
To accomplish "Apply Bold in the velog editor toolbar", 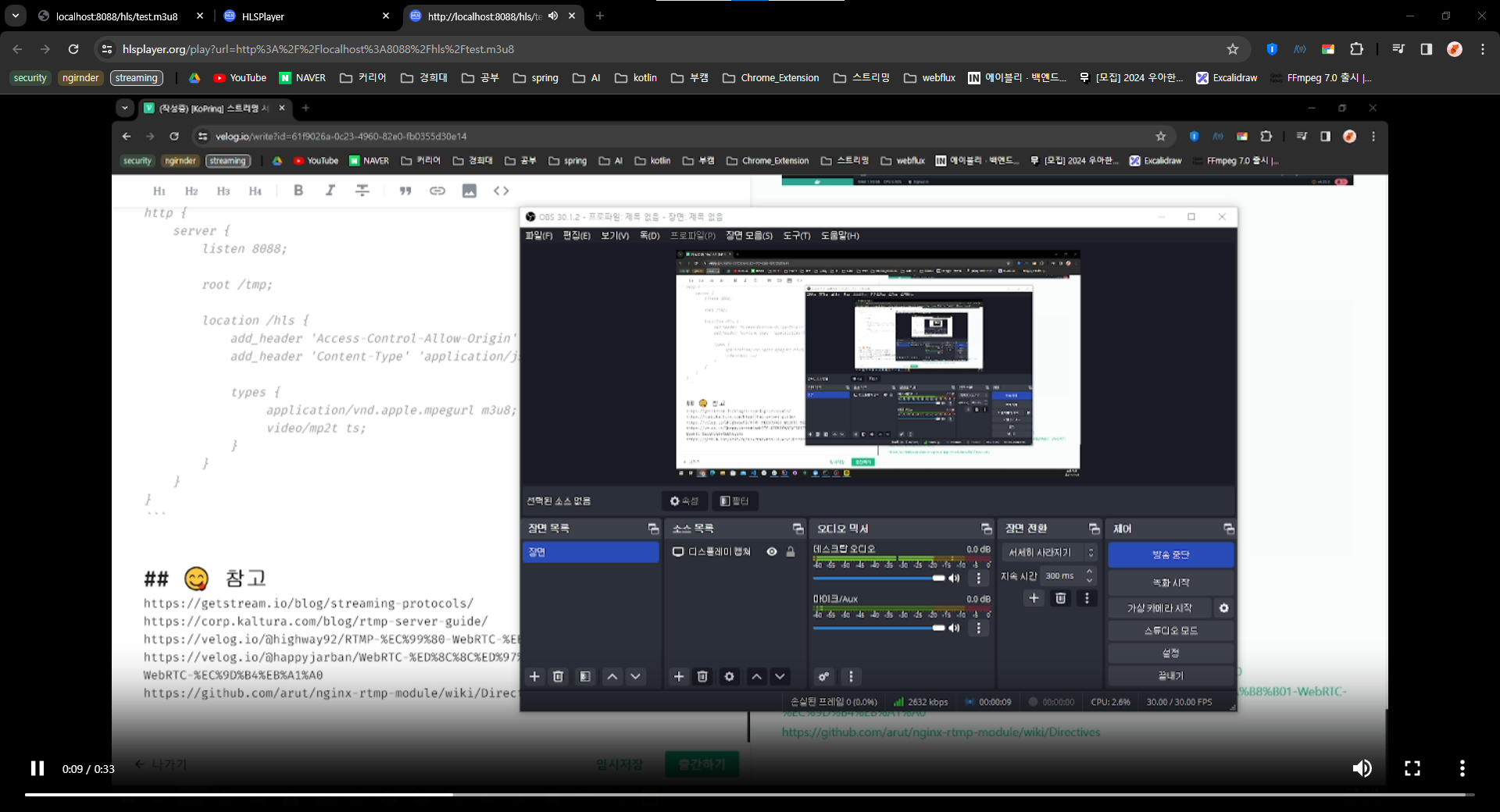I will point(298,191).
